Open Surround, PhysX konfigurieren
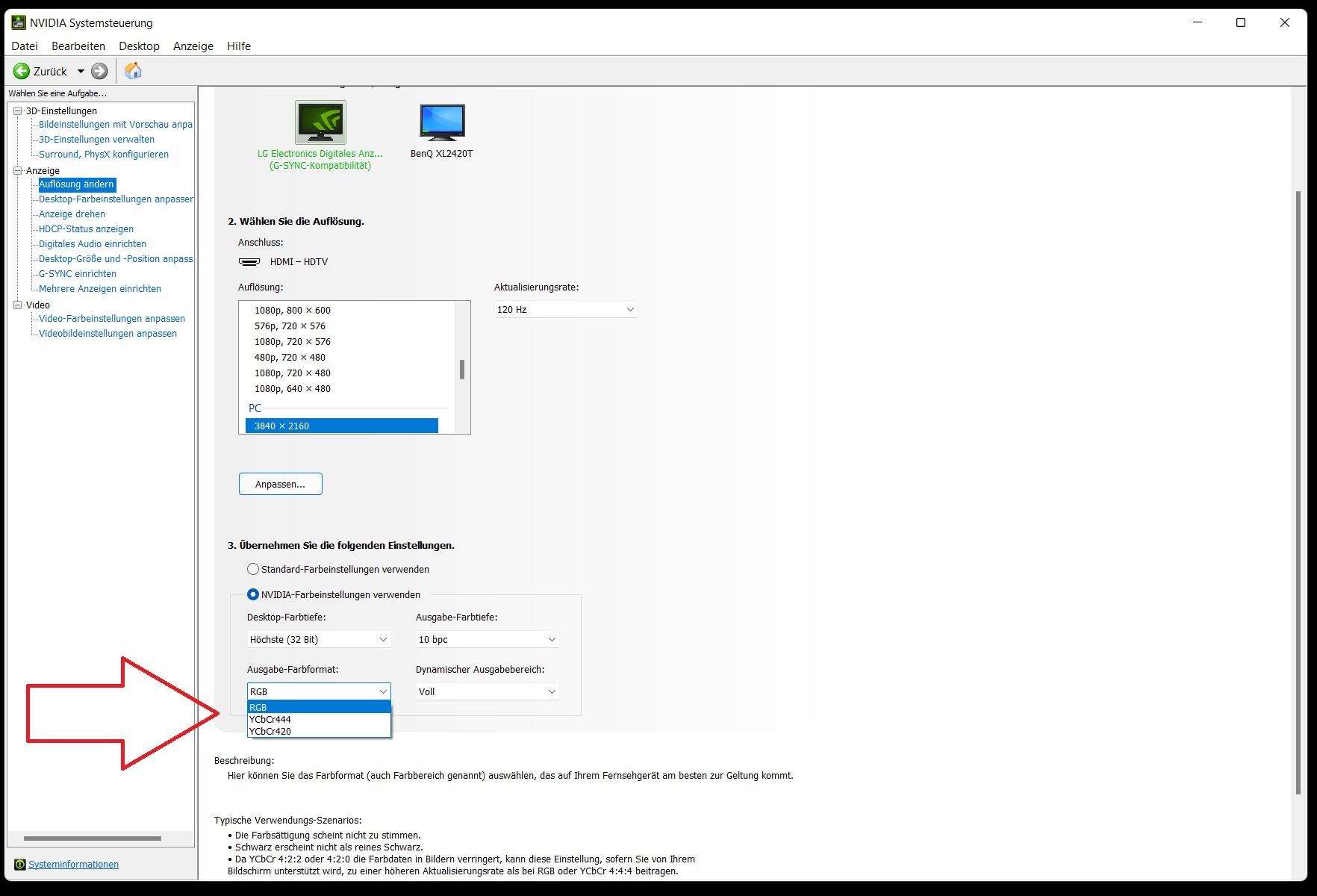1317x896 pixels. coord(104,155)
